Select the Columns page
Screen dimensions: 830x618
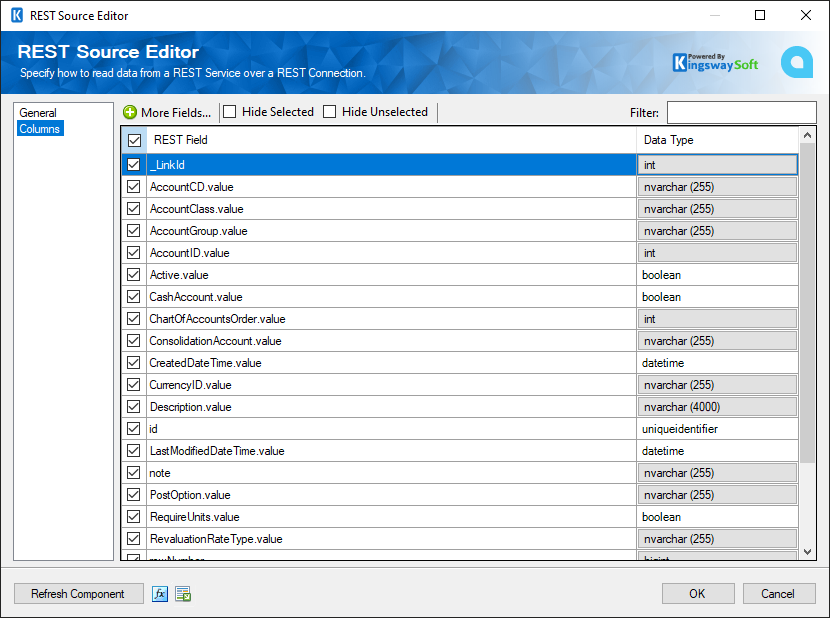click(x=40, y=129)
